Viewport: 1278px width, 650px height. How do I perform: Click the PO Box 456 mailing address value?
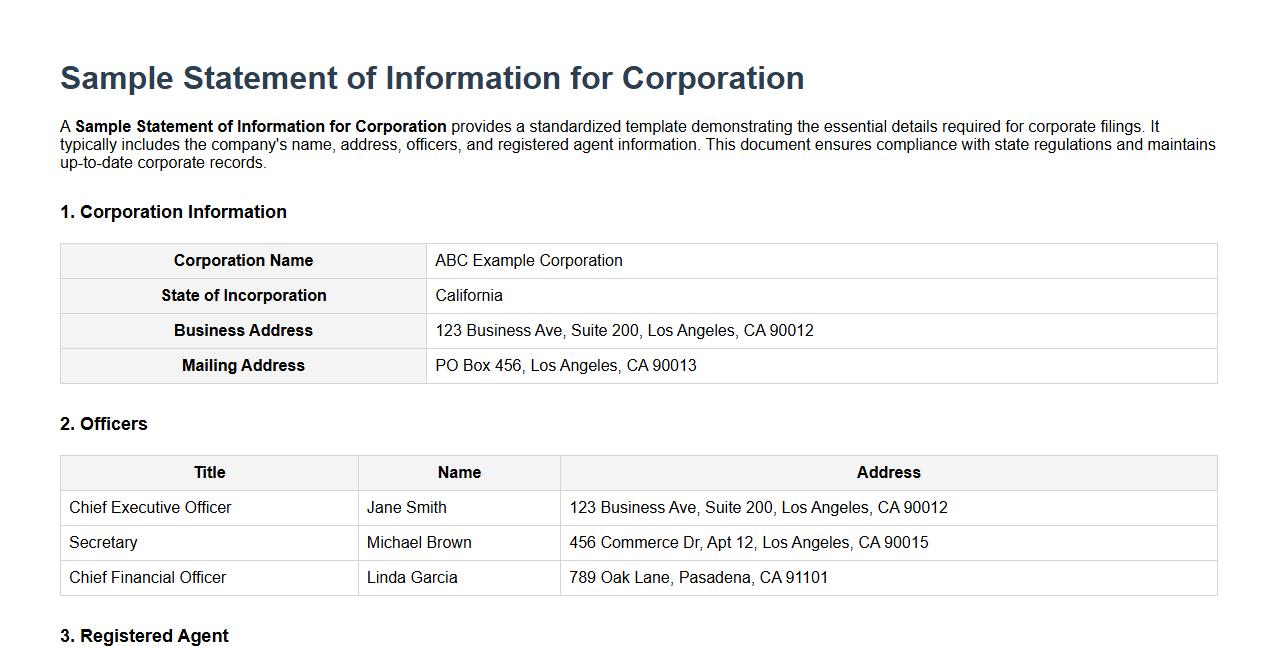566,365
